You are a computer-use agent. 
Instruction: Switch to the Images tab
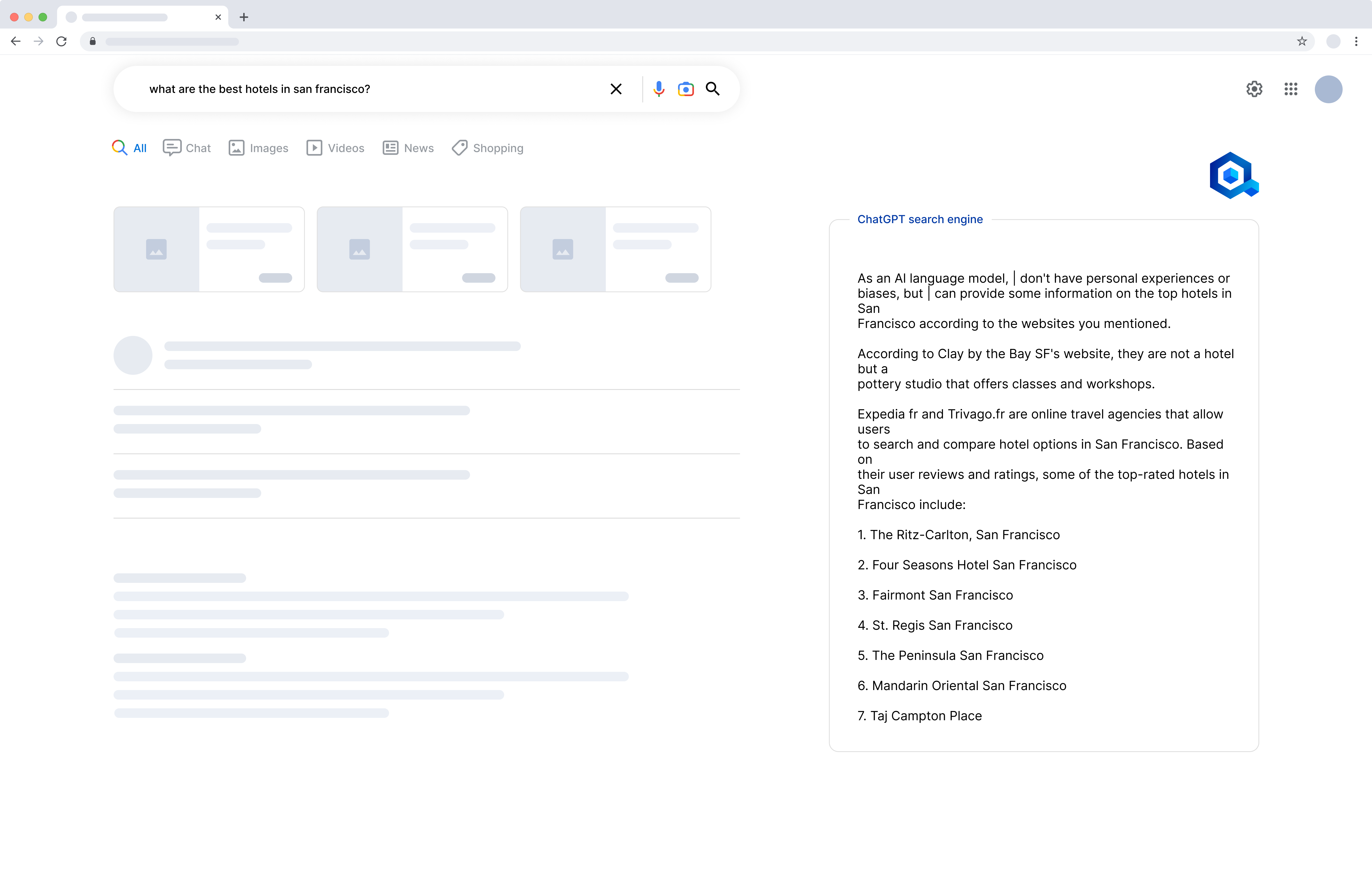pos(259,148)
